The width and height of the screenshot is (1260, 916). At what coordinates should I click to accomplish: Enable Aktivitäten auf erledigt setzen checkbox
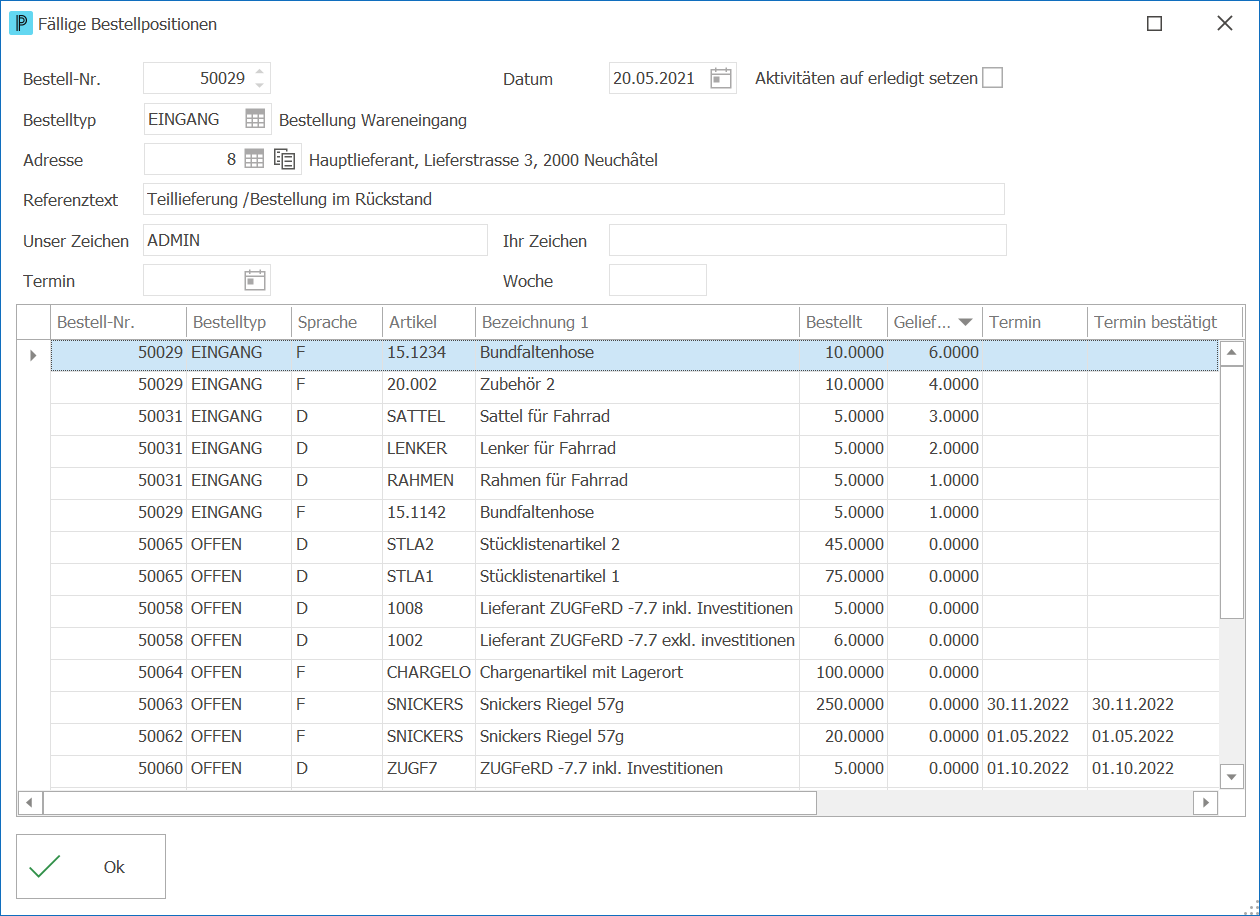coord(992,78)
